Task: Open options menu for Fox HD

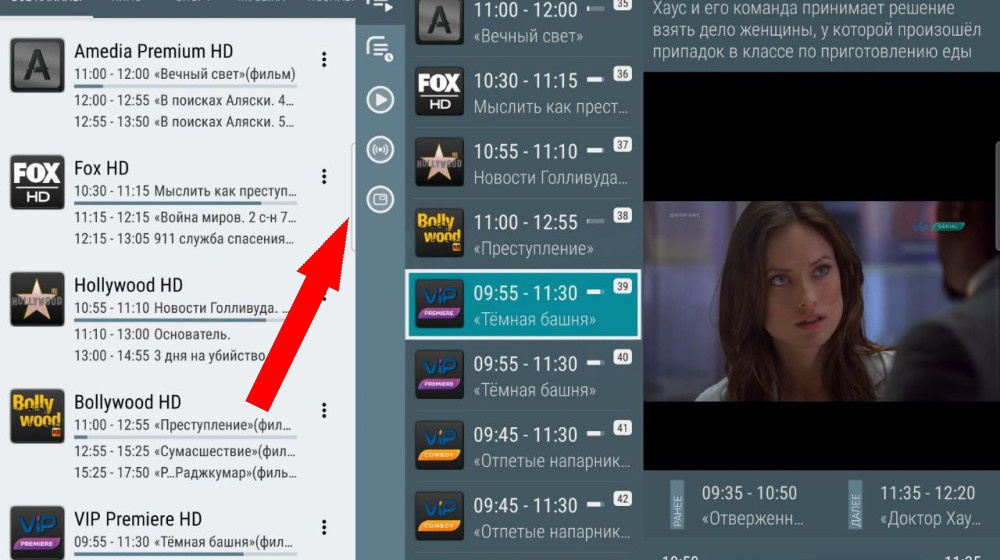Action: point(324,176)
